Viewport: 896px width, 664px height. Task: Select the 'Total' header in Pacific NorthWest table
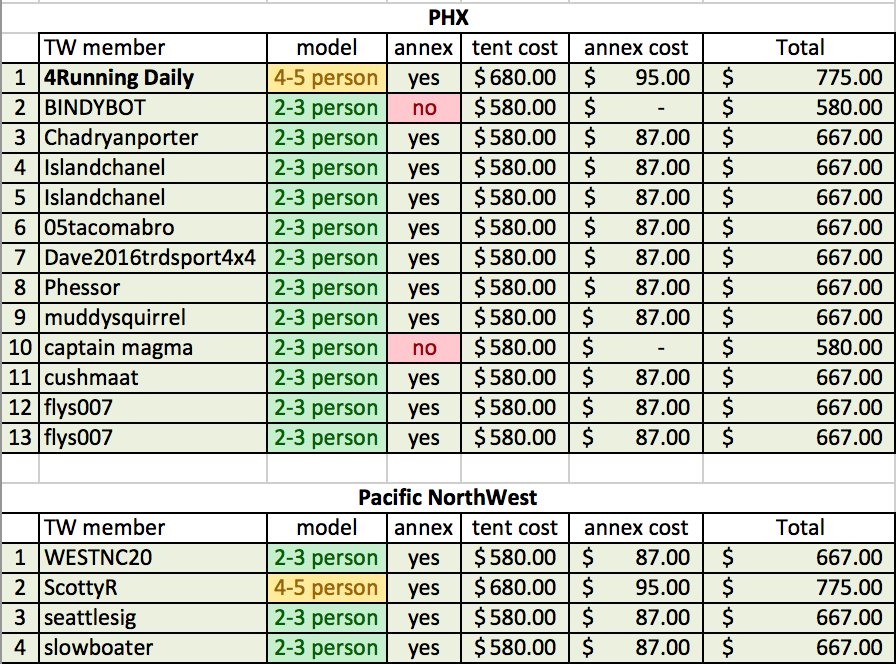(799, 528)
